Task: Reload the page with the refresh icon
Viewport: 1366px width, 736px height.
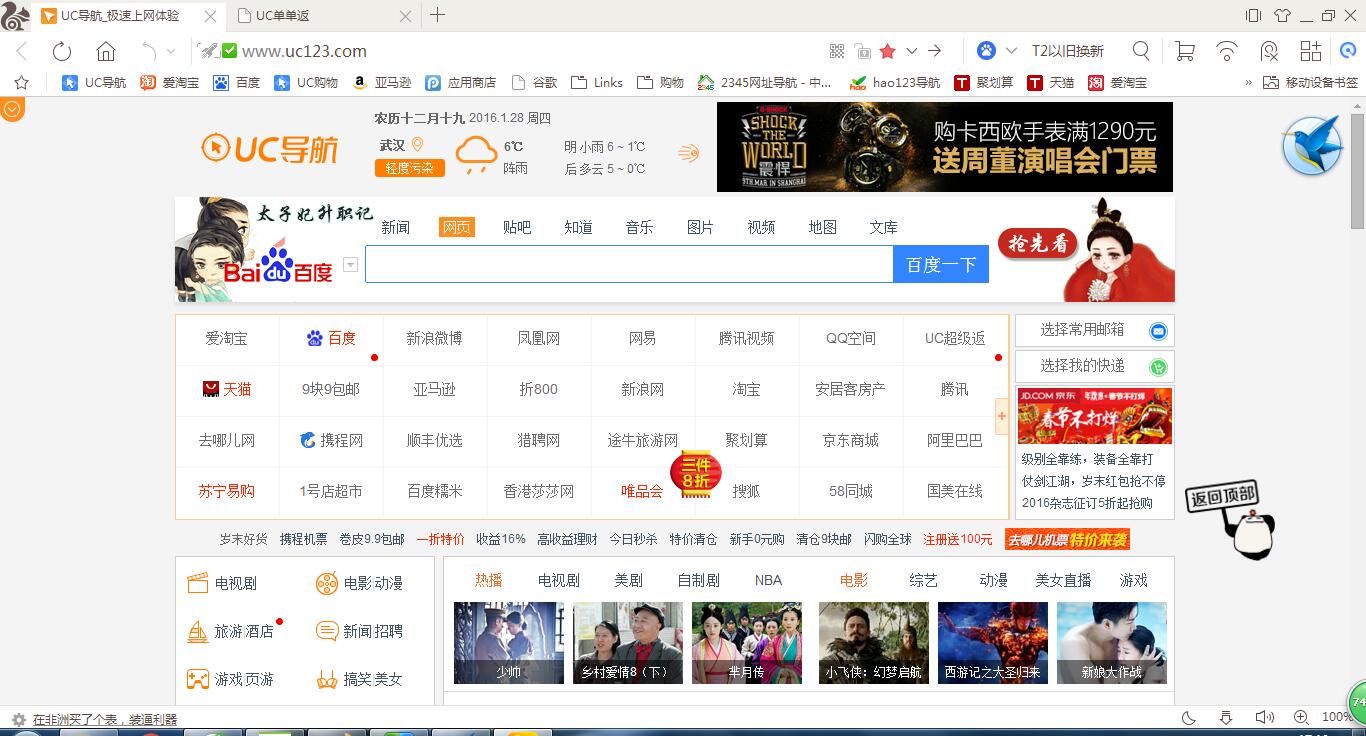Action: 62,51
